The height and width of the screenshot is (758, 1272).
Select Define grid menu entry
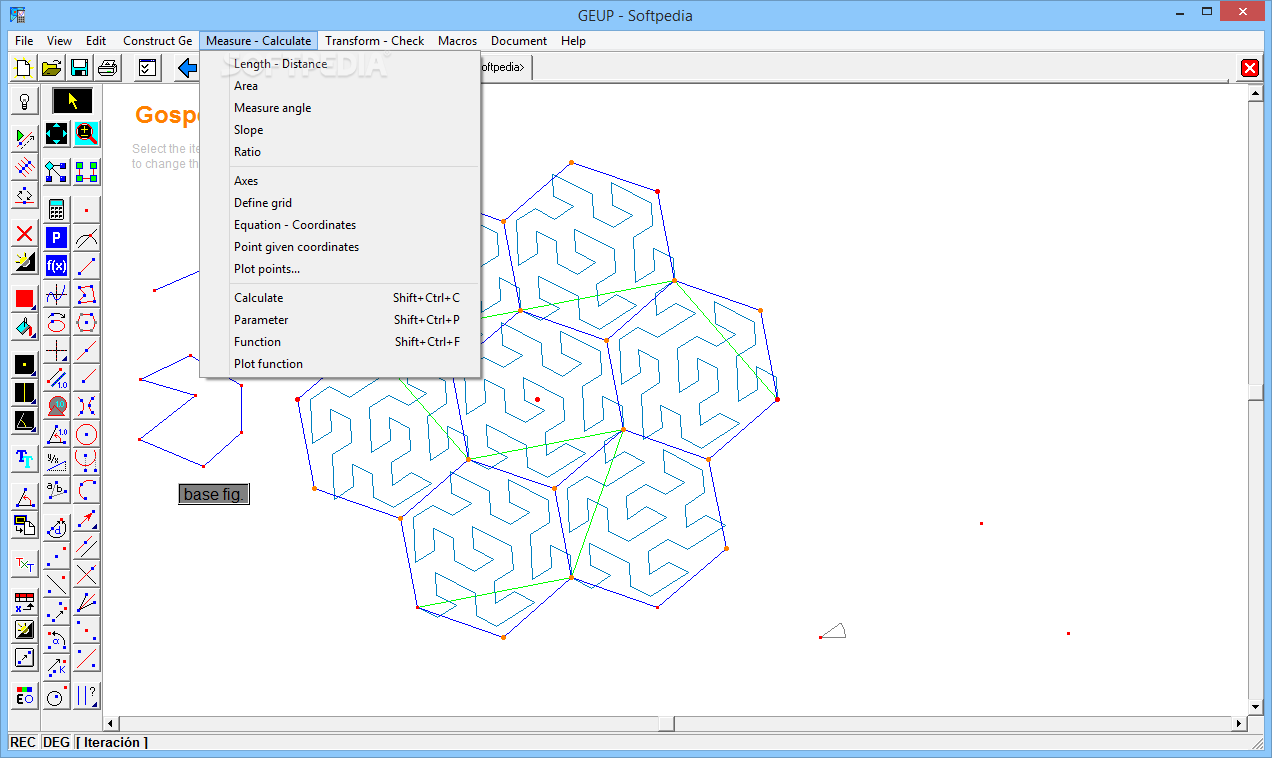(340, 203)
